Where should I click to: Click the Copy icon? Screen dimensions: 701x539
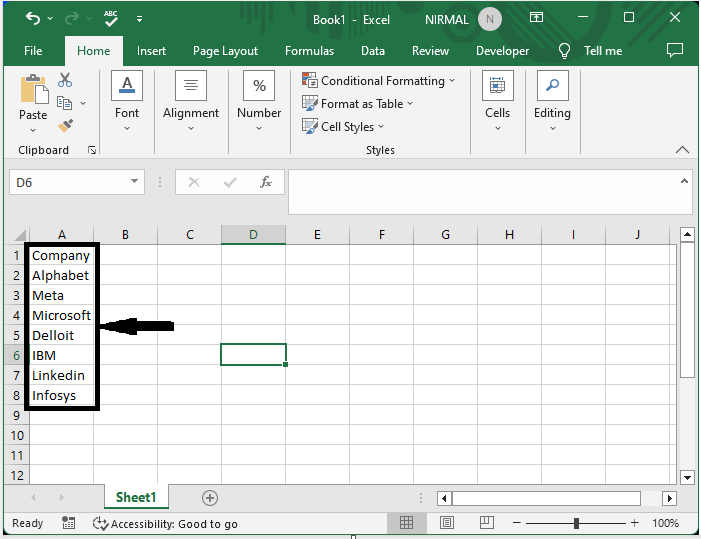pyautogui.click(x=64, y=103)
